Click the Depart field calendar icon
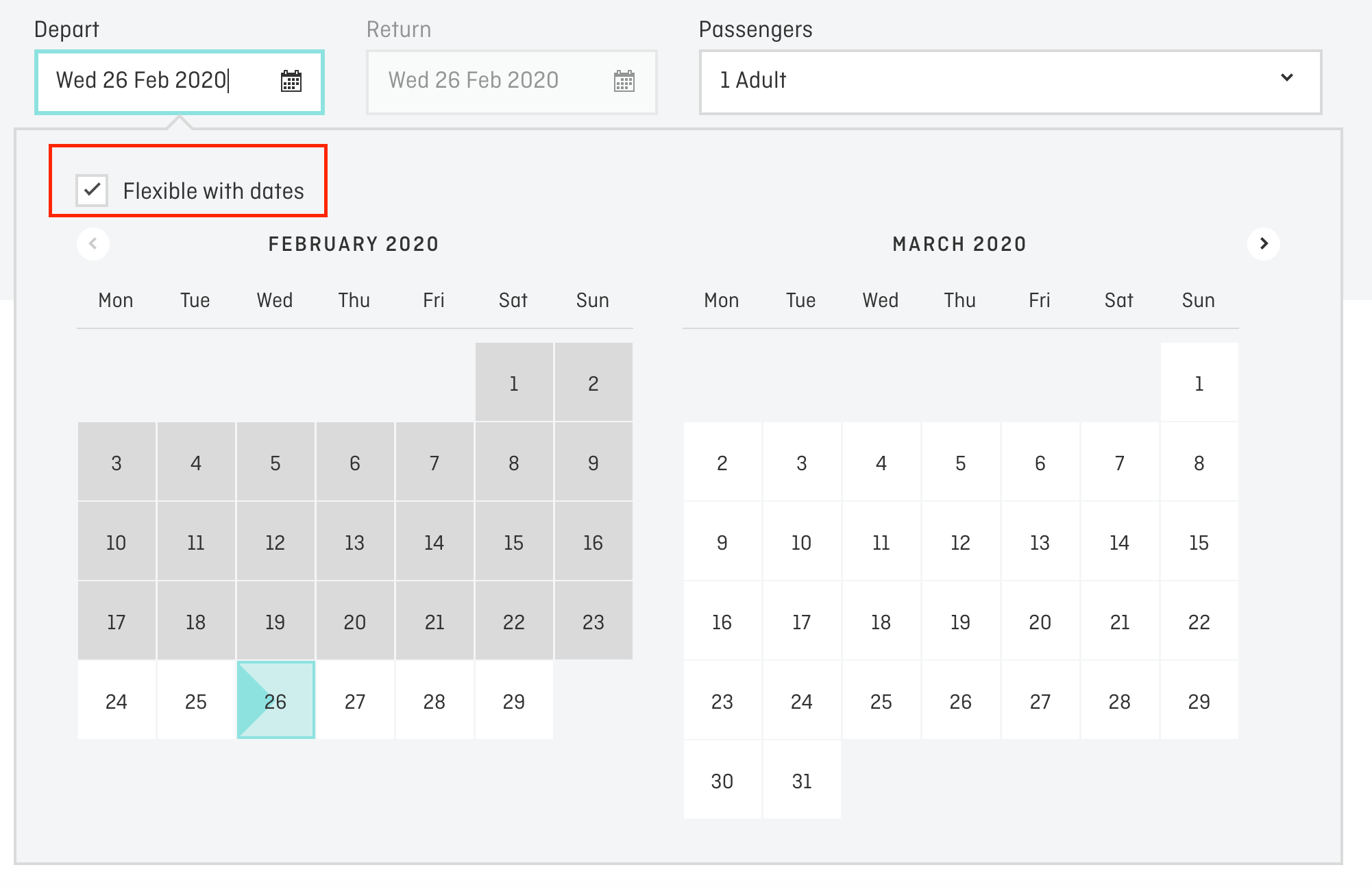The image size is (1372, 887). click(x=291, y=81)
